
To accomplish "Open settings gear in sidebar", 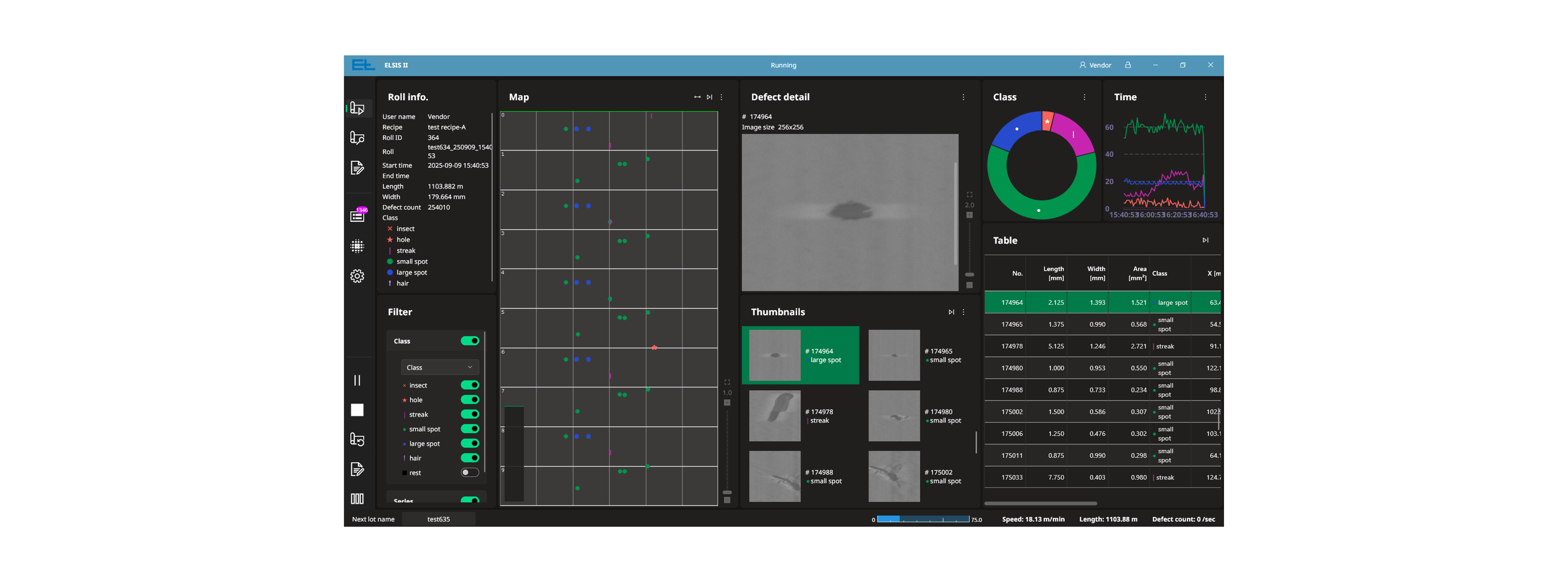I will [357, 276].
